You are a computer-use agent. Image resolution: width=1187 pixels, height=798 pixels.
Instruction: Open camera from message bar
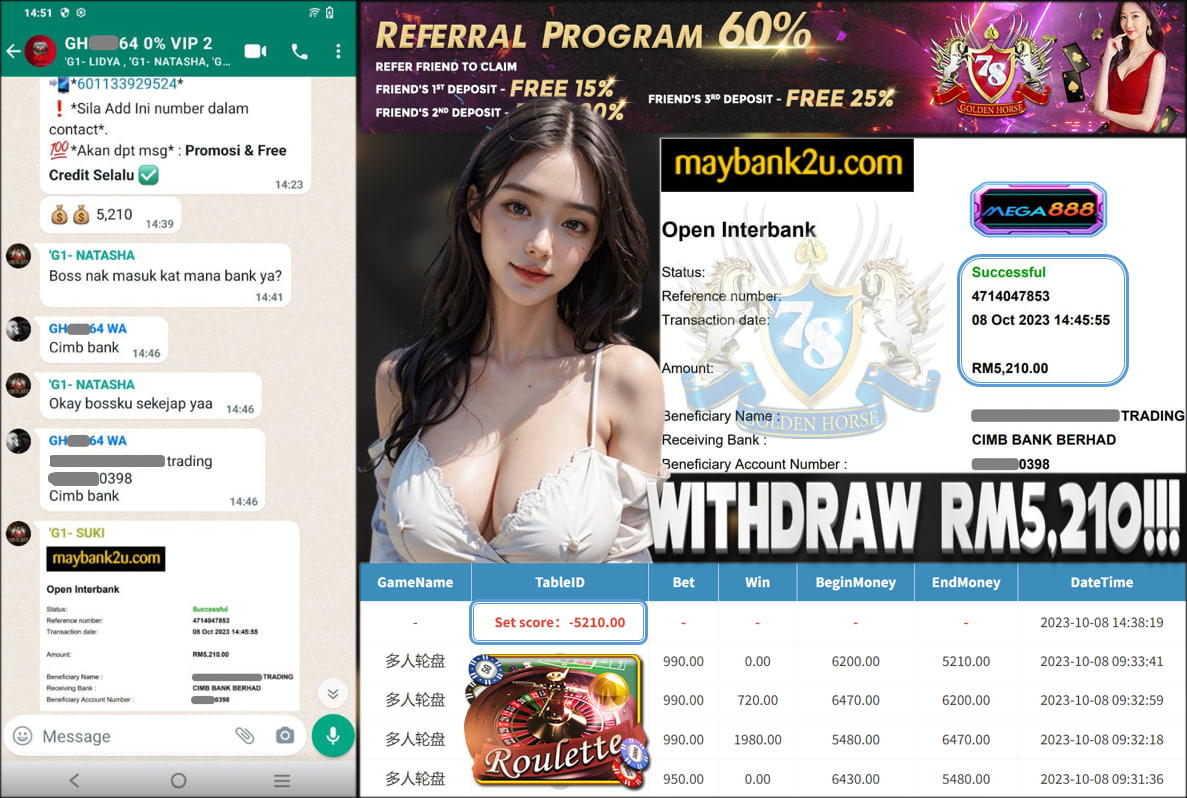tap(285, 735)
